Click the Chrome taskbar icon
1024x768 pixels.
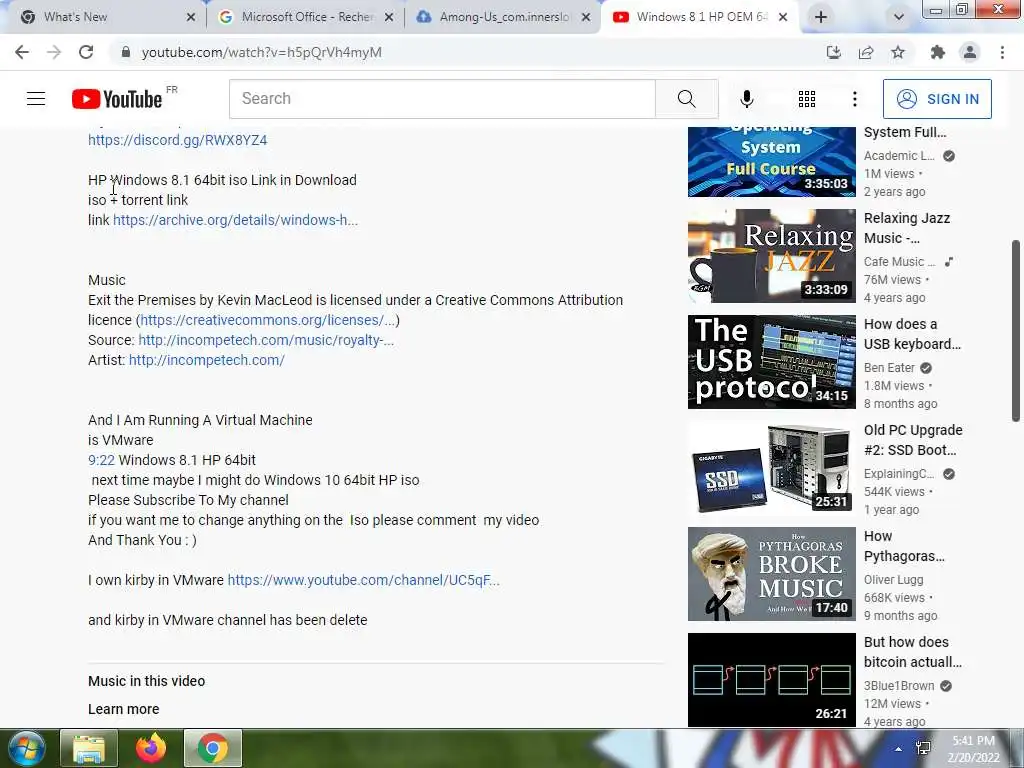(x=213, y=748)
